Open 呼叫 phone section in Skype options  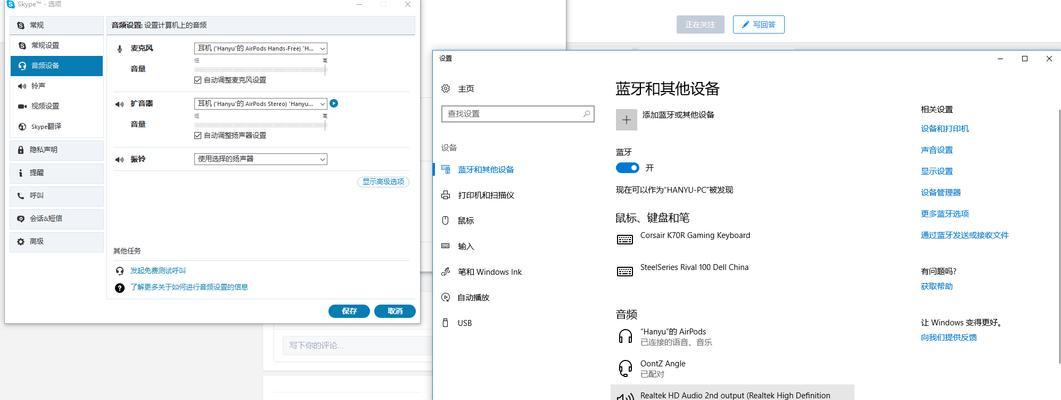click(57, 196)
